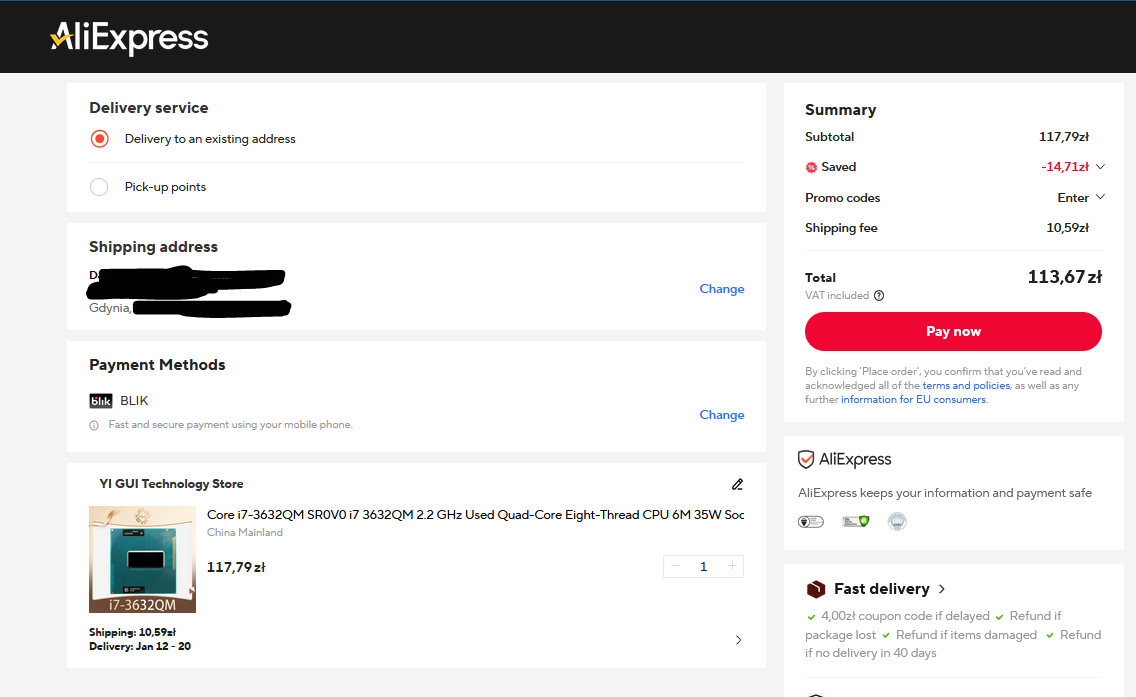Click the item price 117,79 zł
1136x697 pixels.
point(236,567)
